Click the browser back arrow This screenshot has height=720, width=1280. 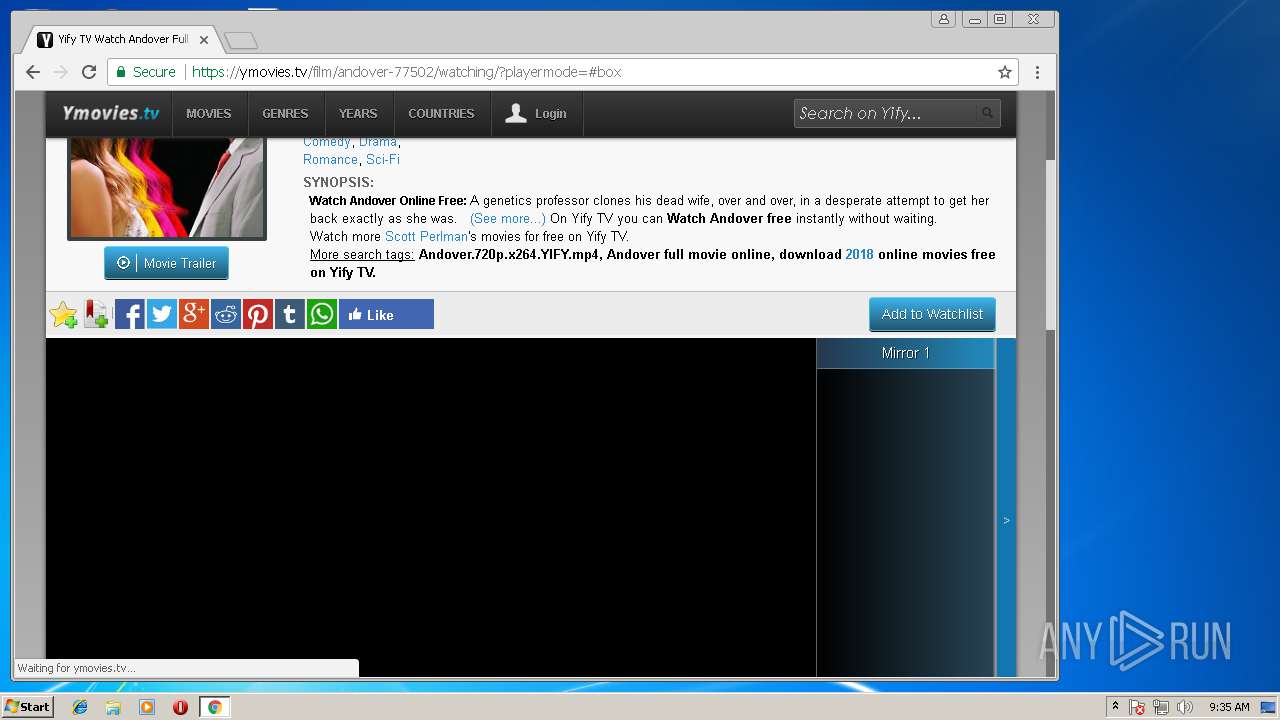[x=33, y=72]
